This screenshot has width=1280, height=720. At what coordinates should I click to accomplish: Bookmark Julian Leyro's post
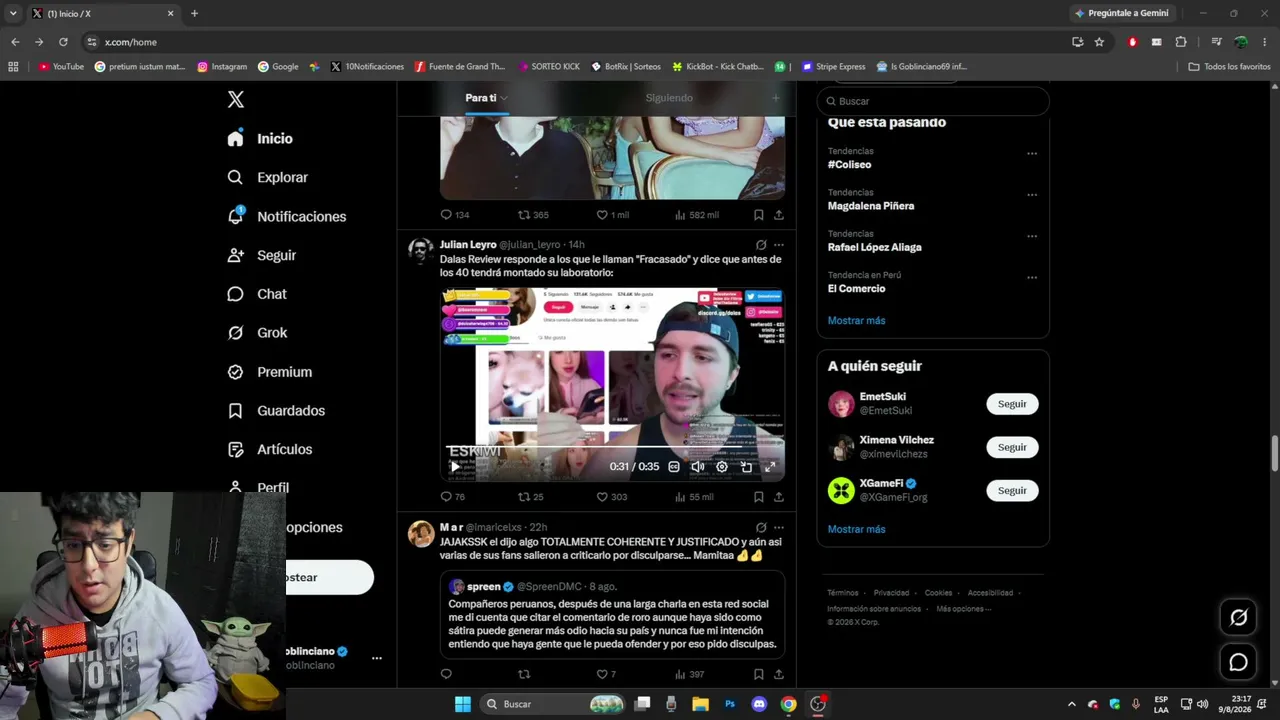click(x=758, y=496)
